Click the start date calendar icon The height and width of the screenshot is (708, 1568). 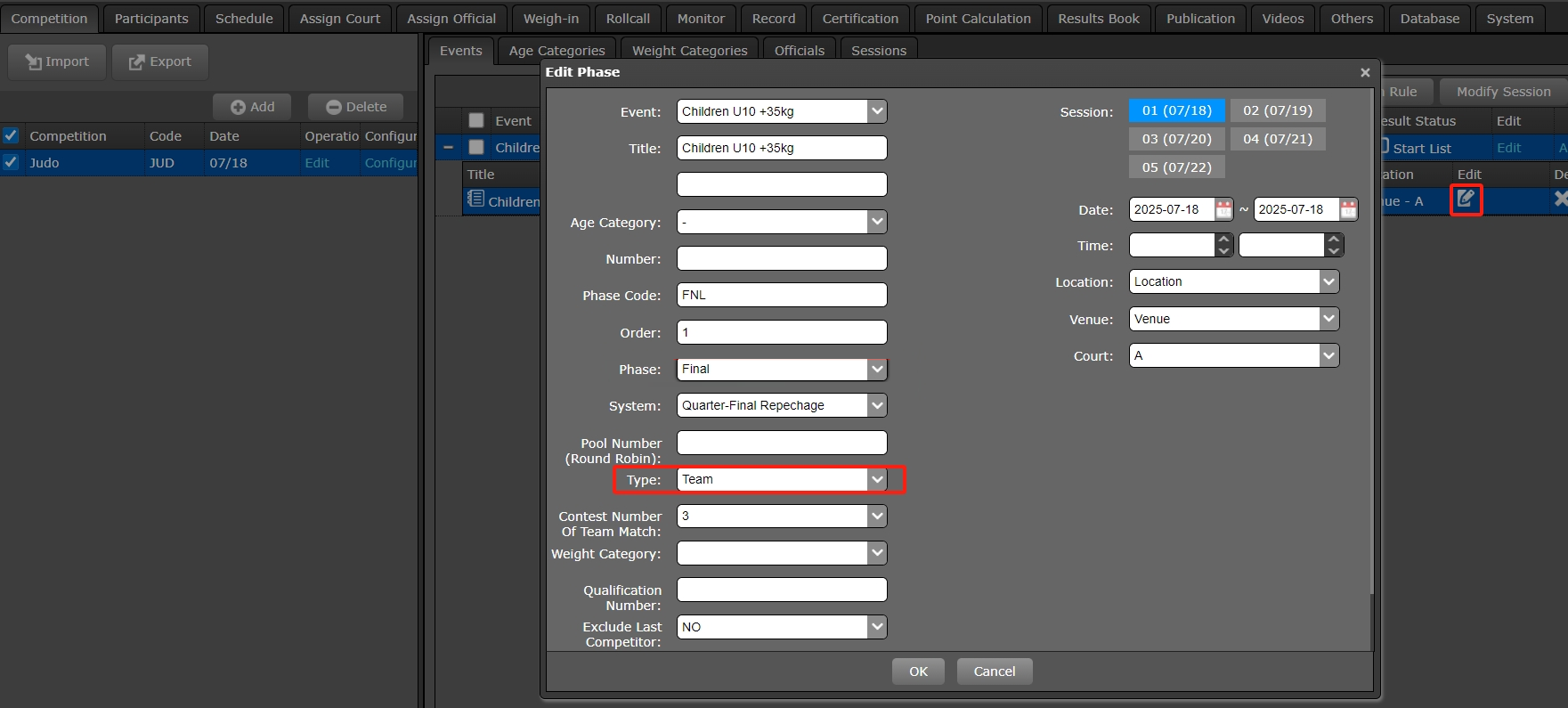1223,209
